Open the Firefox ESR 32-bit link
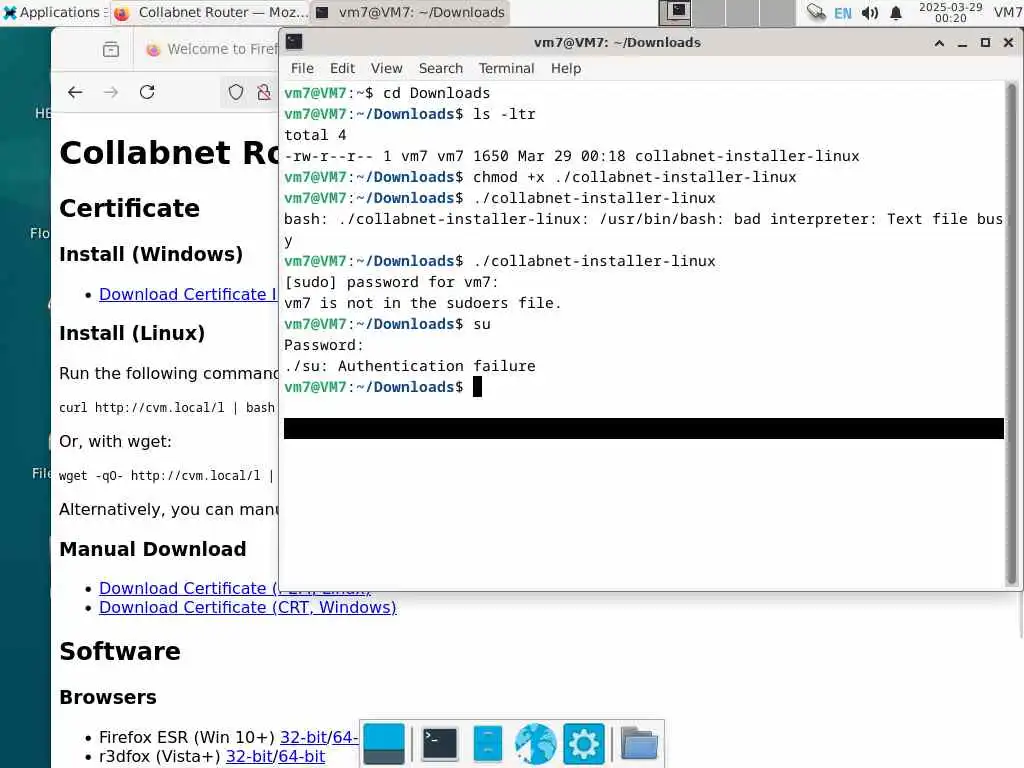The height and width of the screenshot is (768, 1024). point(304,737)
